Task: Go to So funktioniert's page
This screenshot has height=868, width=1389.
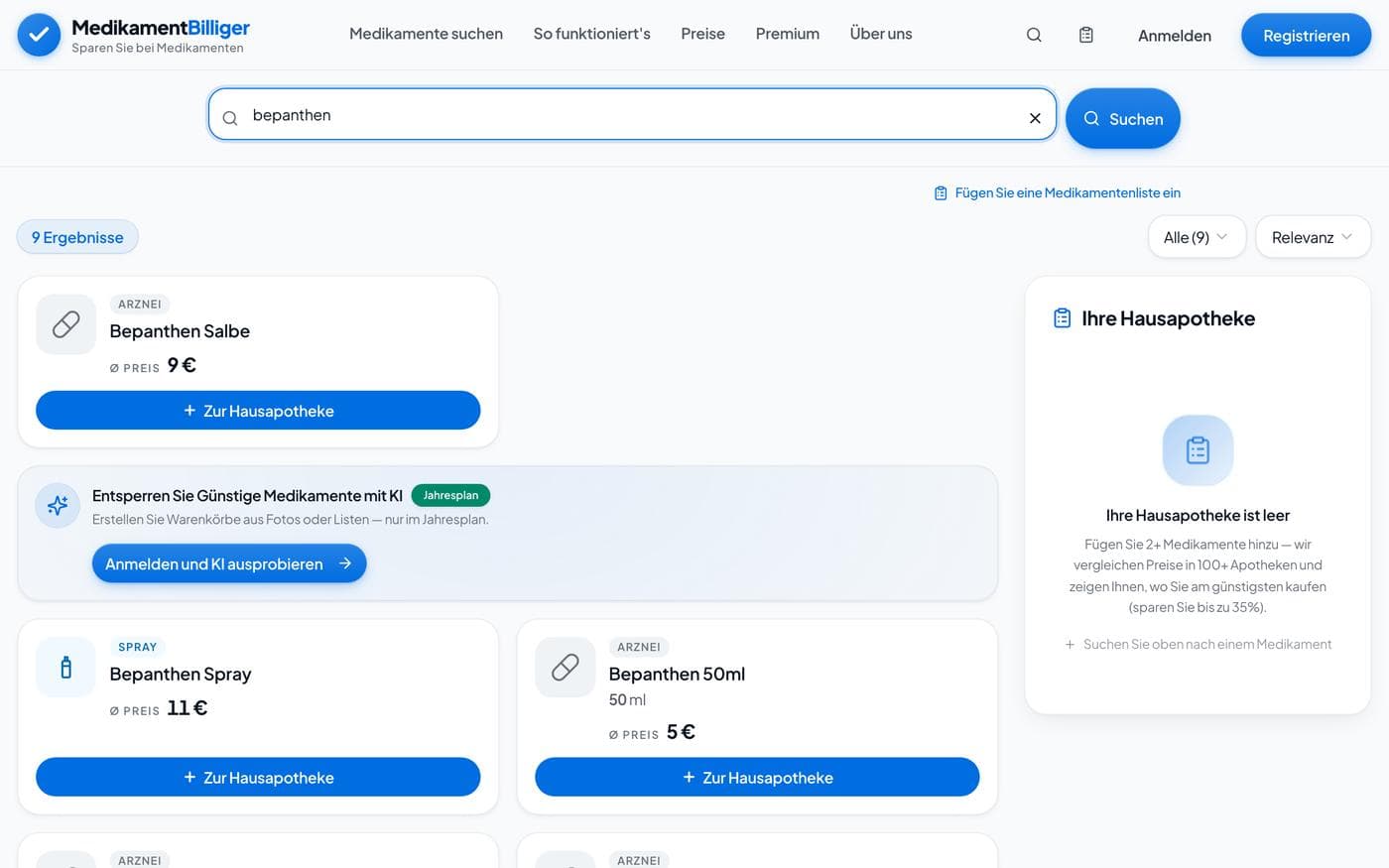Action: [591, 34]
